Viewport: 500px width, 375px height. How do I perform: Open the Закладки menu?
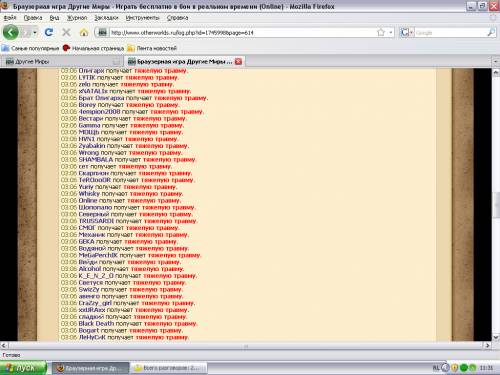(x=106, y=18)
